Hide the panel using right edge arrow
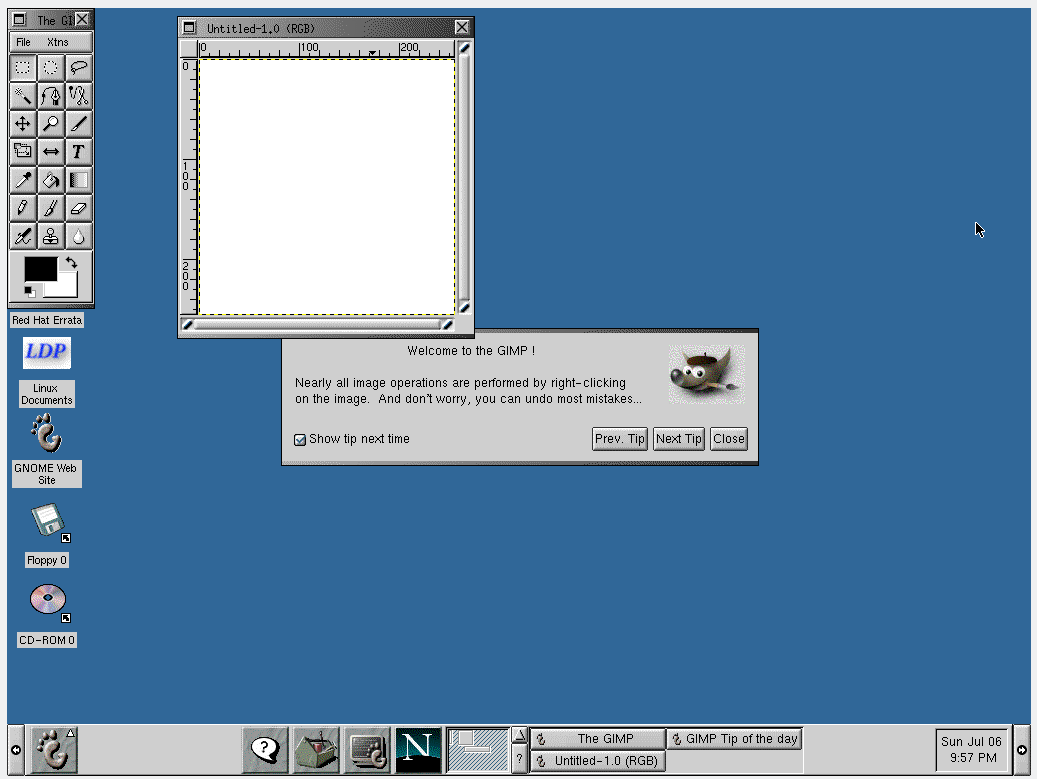The width and height of the screenshot is (1037, 779). 1021,750
